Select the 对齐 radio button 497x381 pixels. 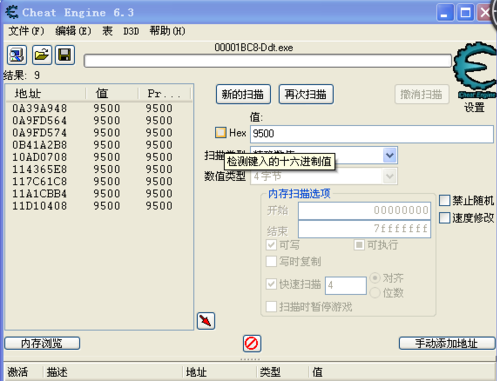click(x=375, y=278)
